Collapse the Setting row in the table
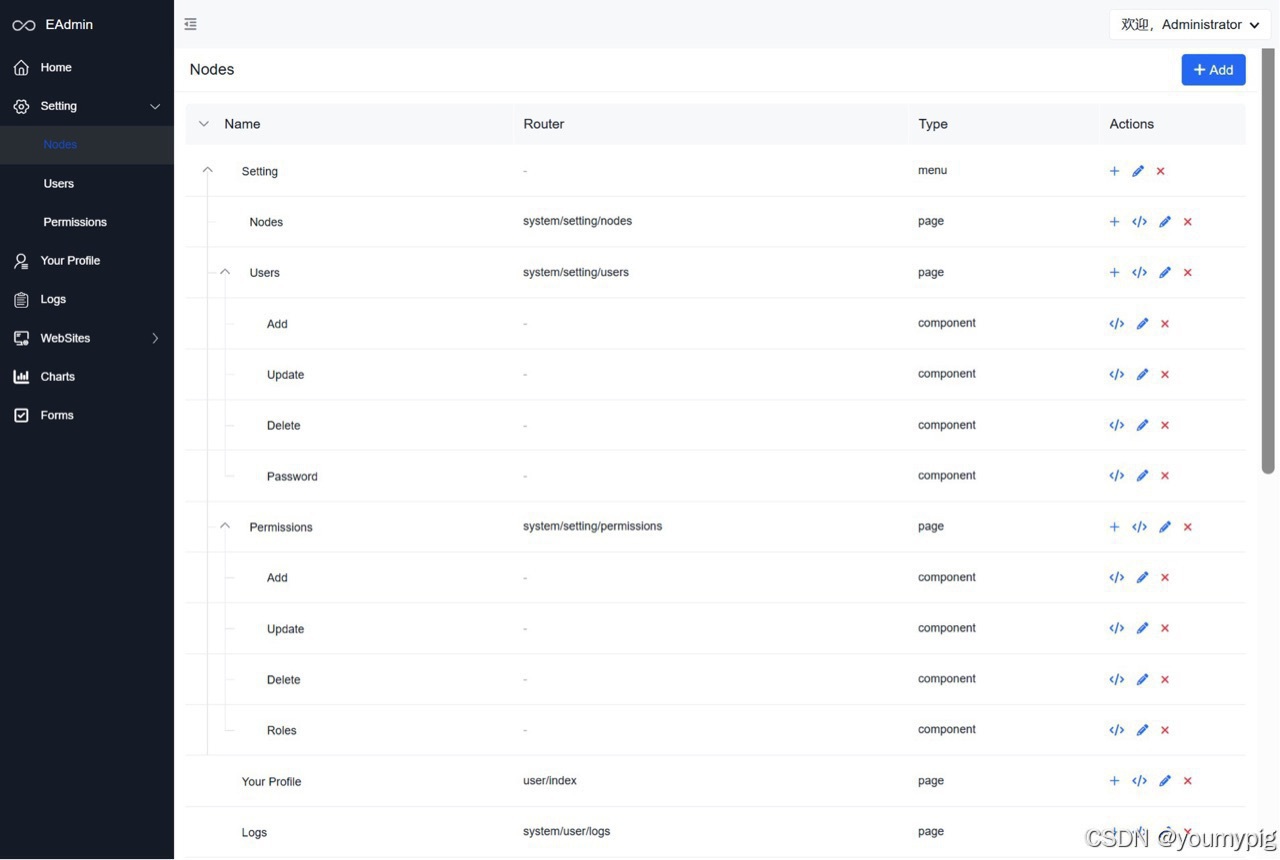 208,170
